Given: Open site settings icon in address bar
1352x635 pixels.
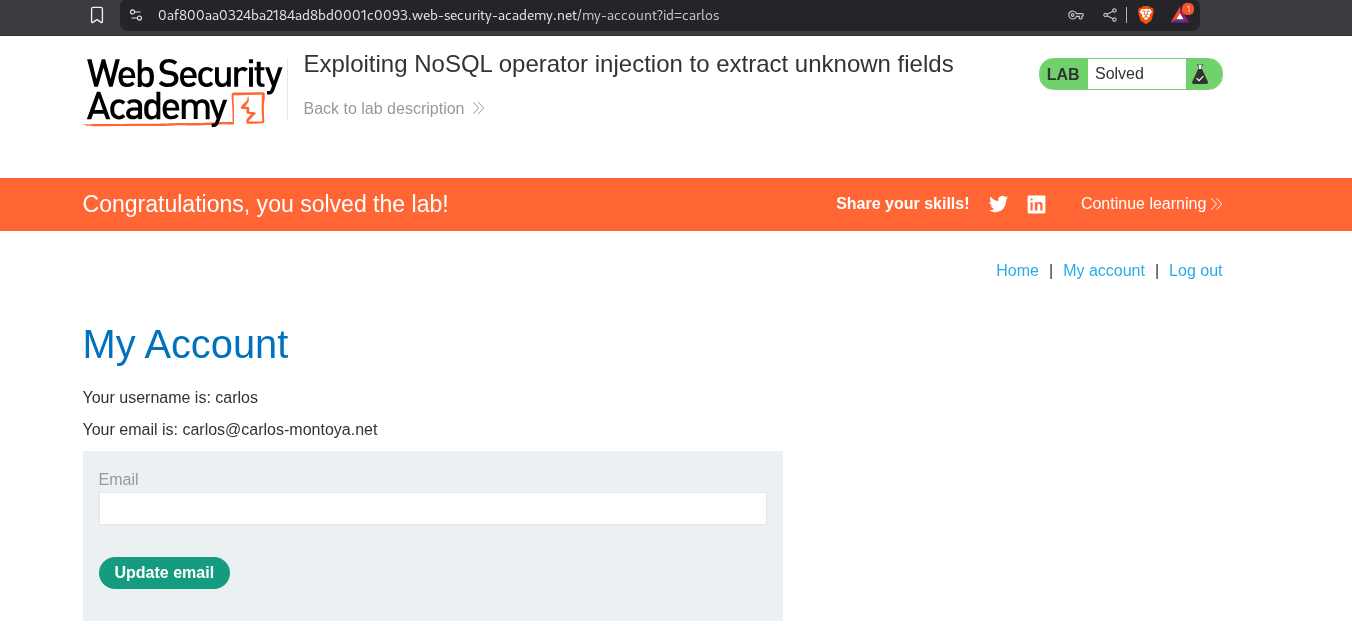Looking at the screenshot, I should click(x=136, y=15).
